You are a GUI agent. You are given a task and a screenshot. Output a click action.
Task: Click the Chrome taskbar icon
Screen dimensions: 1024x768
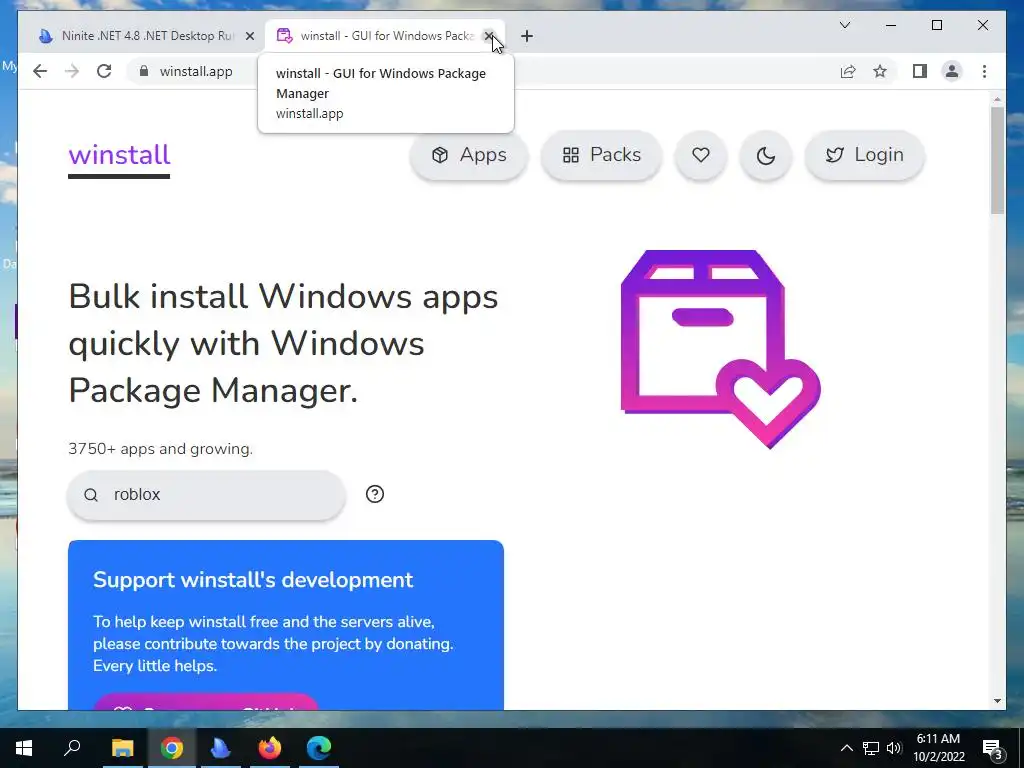coord(172,748)
